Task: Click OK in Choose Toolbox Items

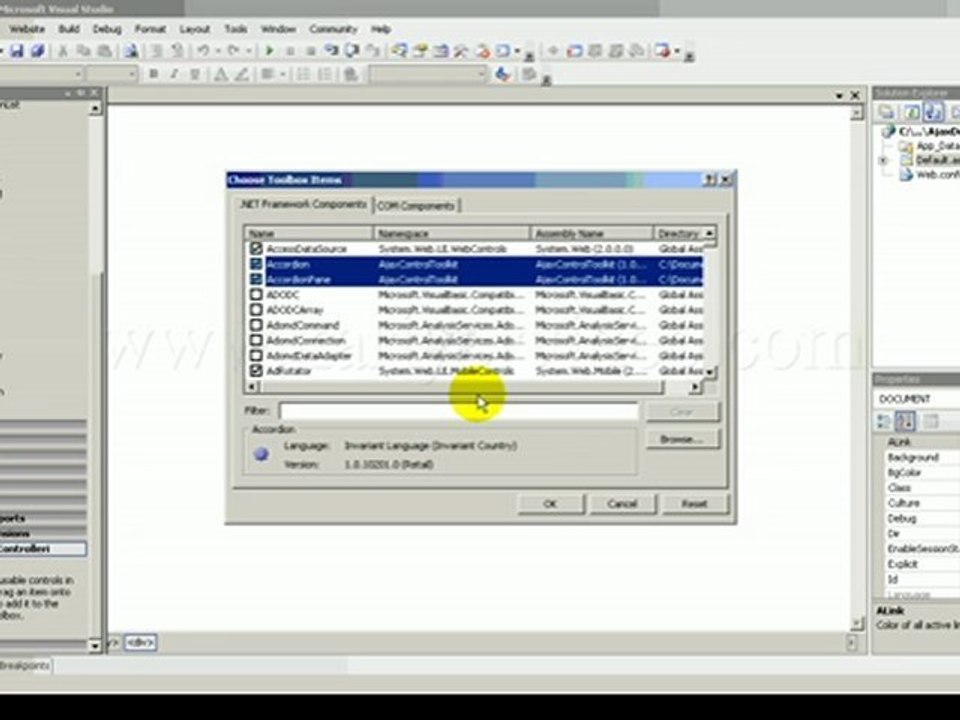Action: pos(550,503)
